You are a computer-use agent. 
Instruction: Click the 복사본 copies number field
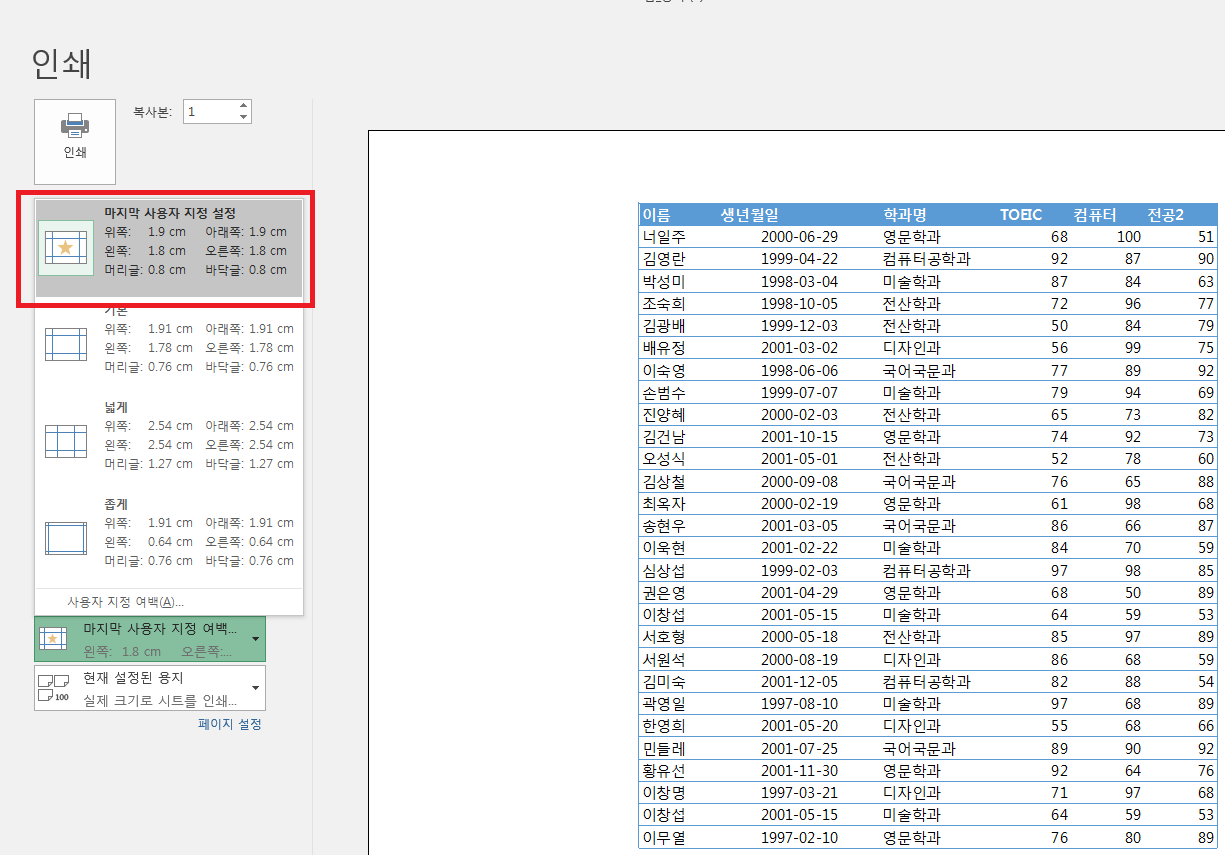pos(208,112)
